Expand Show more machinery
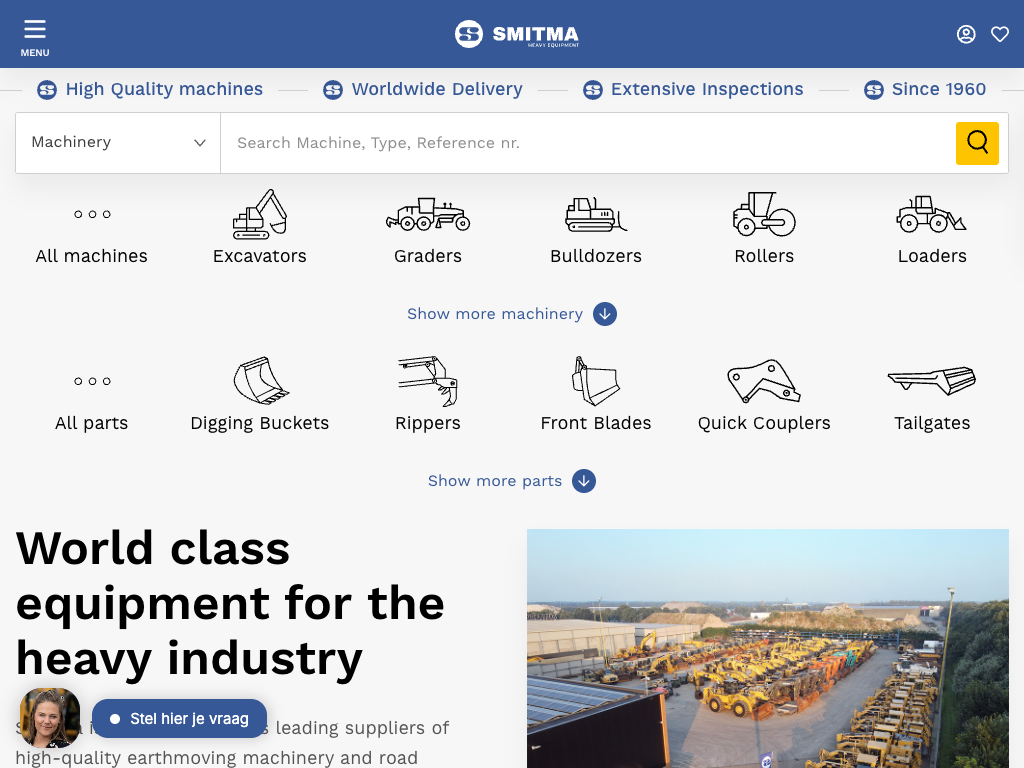The width and height of the screenshot is (1024, 768). point(511,314)
